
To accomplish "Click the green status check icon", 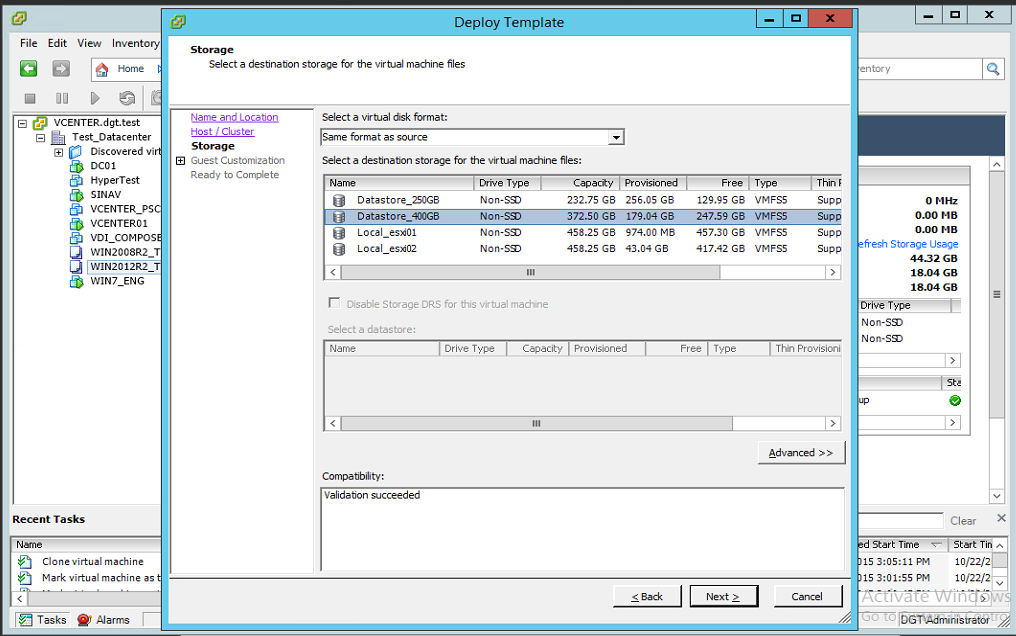I will (955, 400).
